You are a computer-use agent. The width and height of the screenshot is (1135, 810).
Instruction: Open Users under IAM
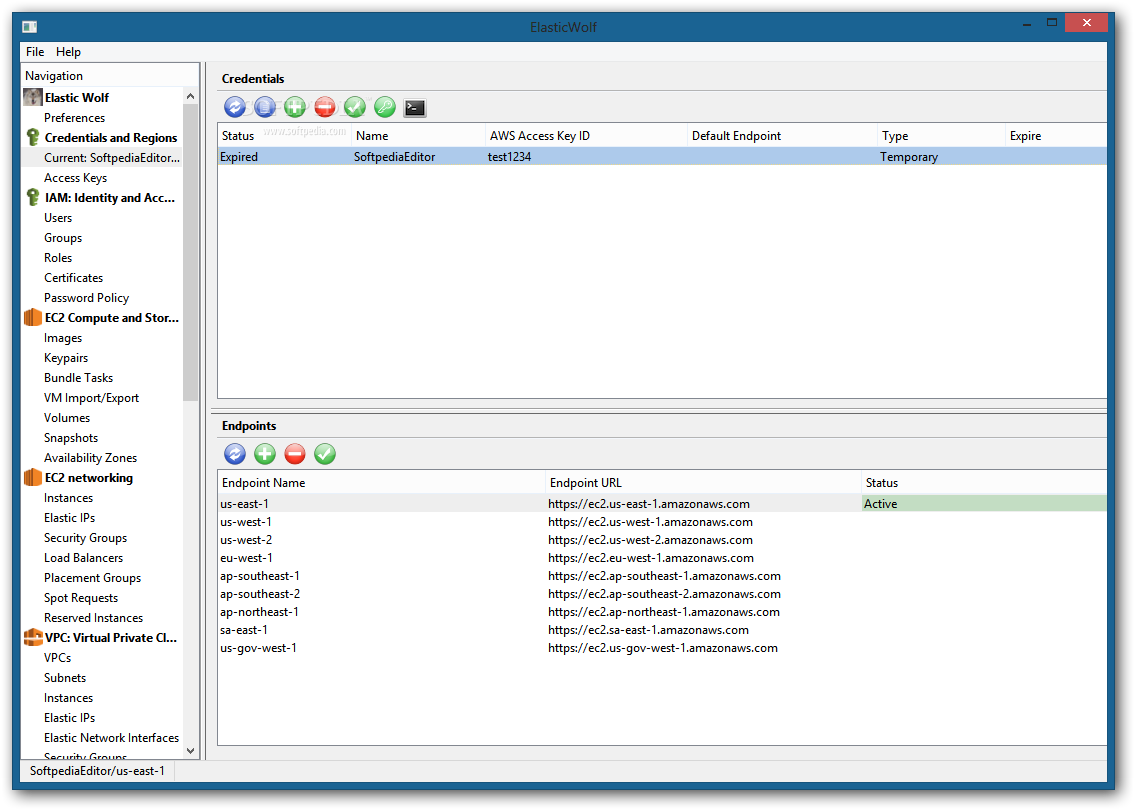pos(58,217)
